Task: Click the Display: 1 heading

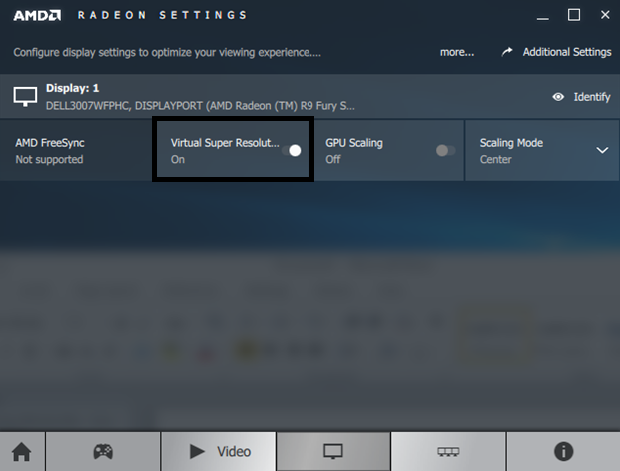Action: click(72, 88)
